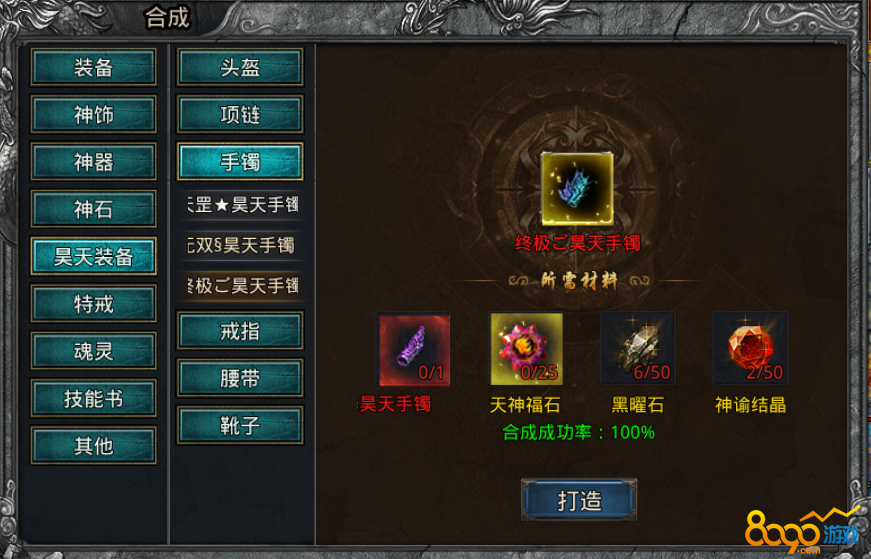Select the 神器 category tab
The image size is (871, 559).
pos(93,162)
